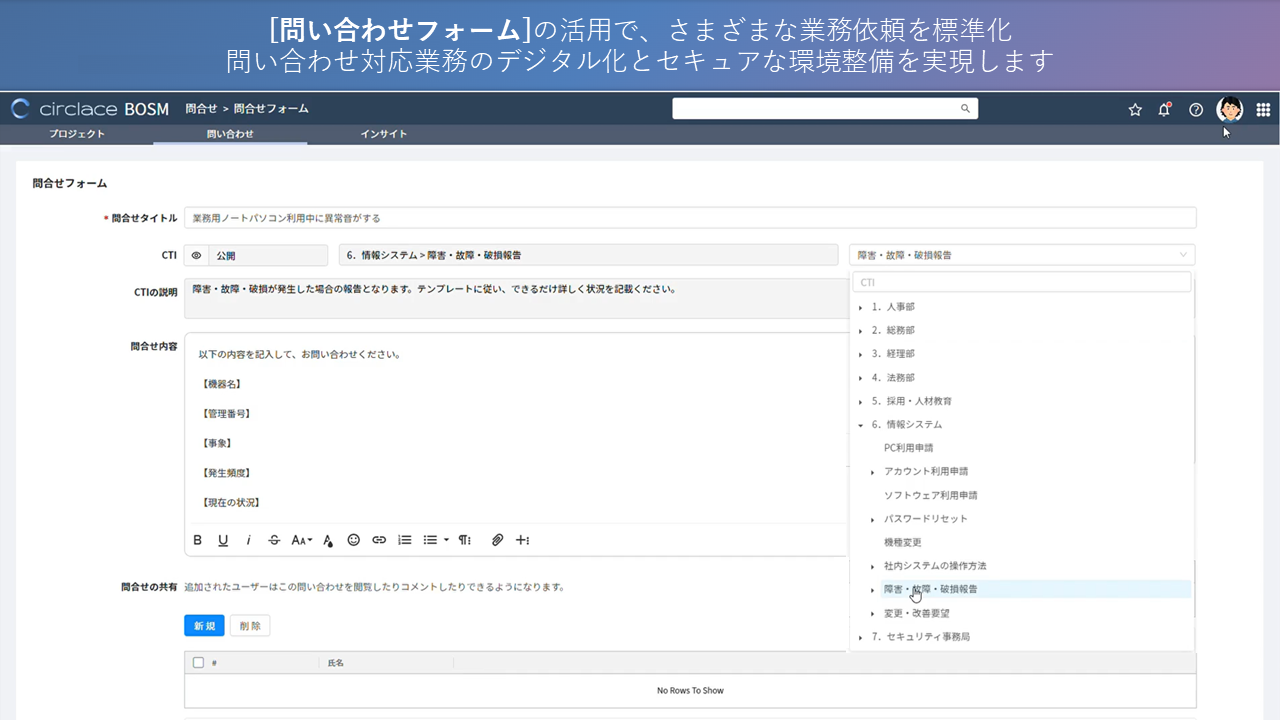
Task: Insert an emoji via smiley icon
Action: [353, 540]
